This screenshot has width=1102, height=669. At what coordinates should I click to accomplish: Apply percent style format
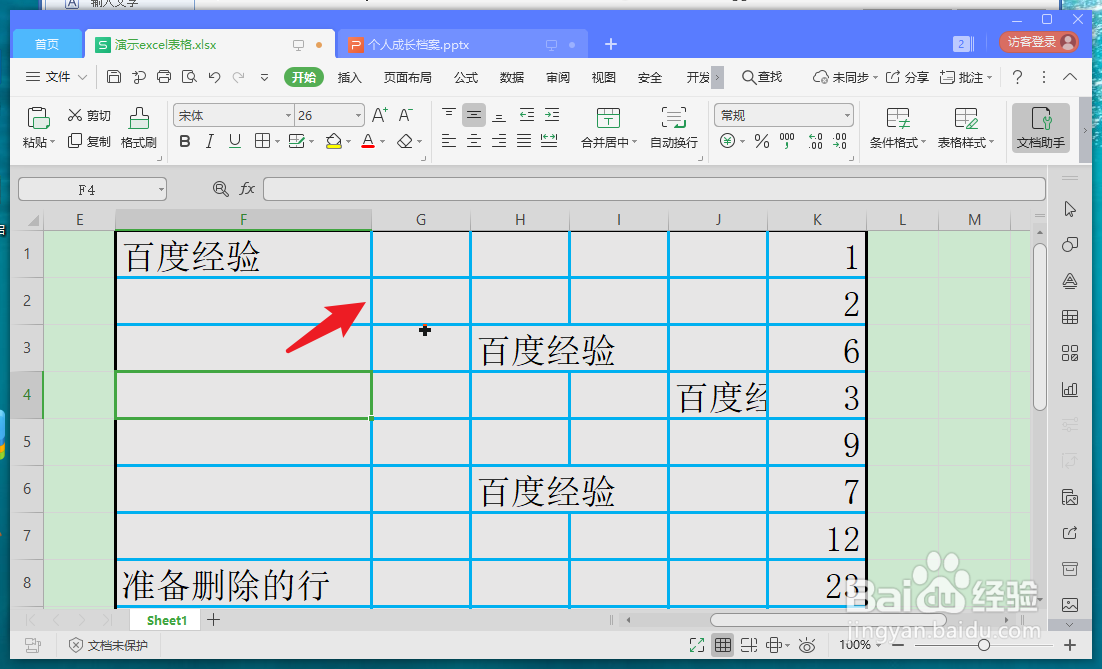click(x=762, y=141)
